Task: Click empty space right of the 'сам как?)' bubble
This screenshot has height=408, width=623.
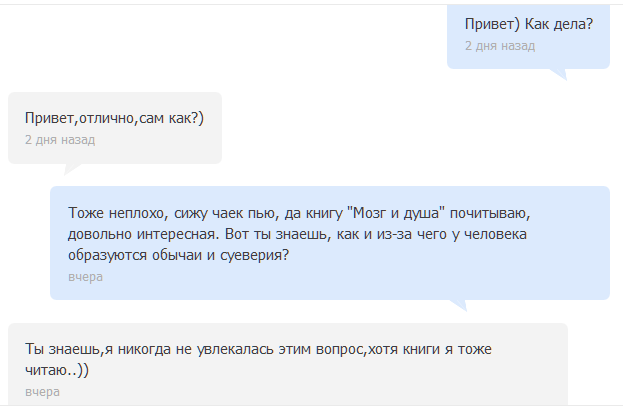Action: [334, 128]
